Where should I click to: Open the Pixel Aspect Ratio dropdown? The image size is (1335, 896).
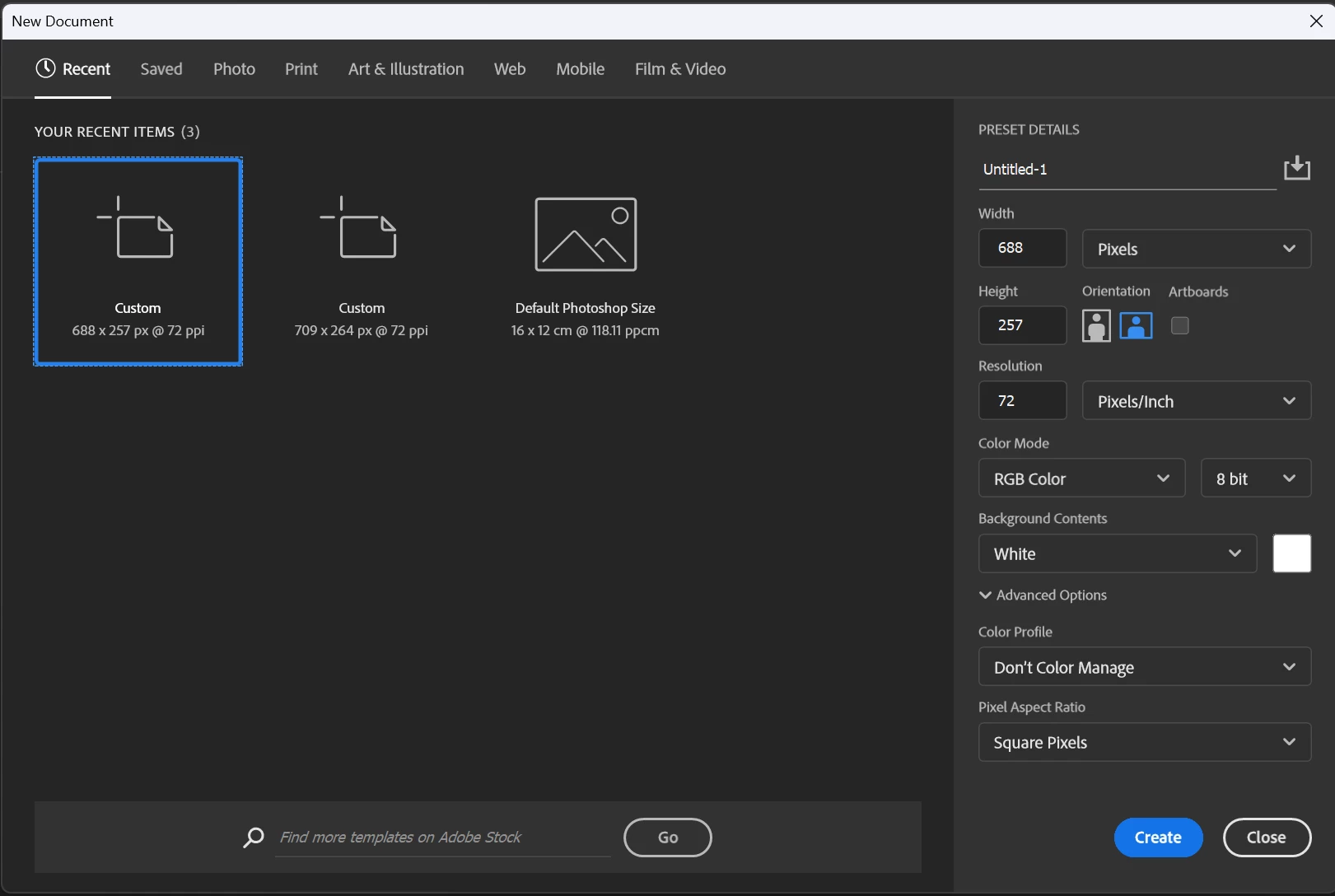(1145, 742)
